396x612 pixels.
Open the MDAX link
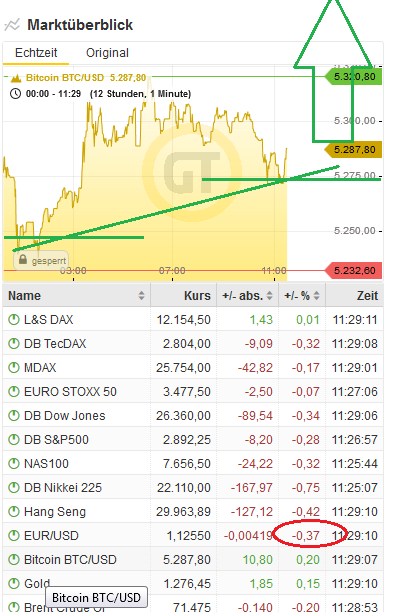coord(40,368)
